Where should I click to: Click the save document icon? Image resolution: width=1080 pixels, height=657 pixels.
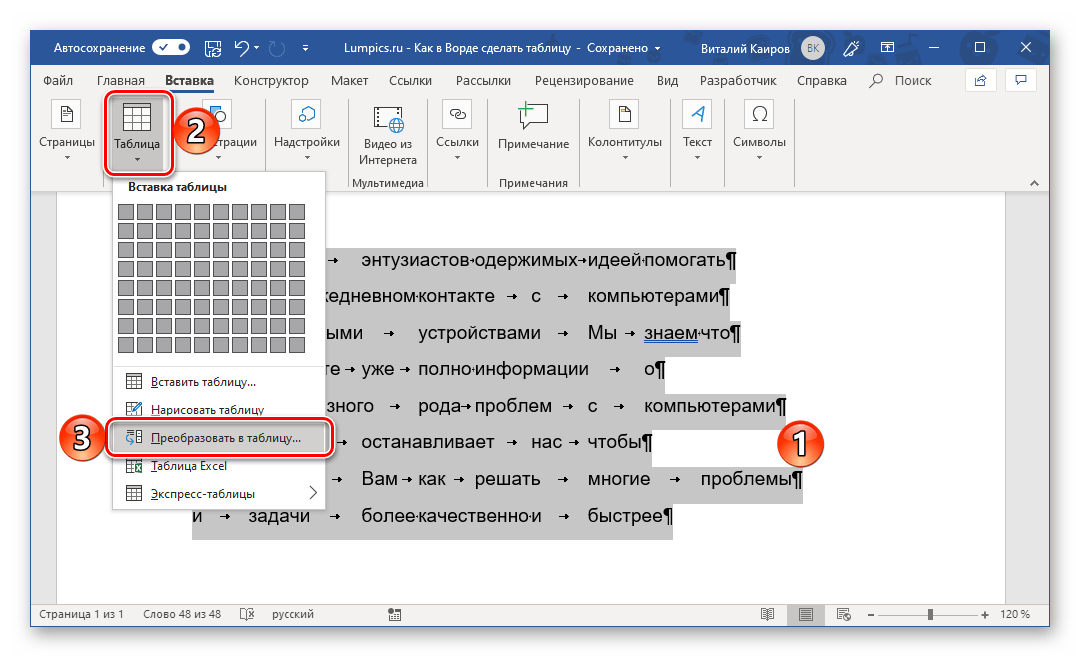pos(214,48)
